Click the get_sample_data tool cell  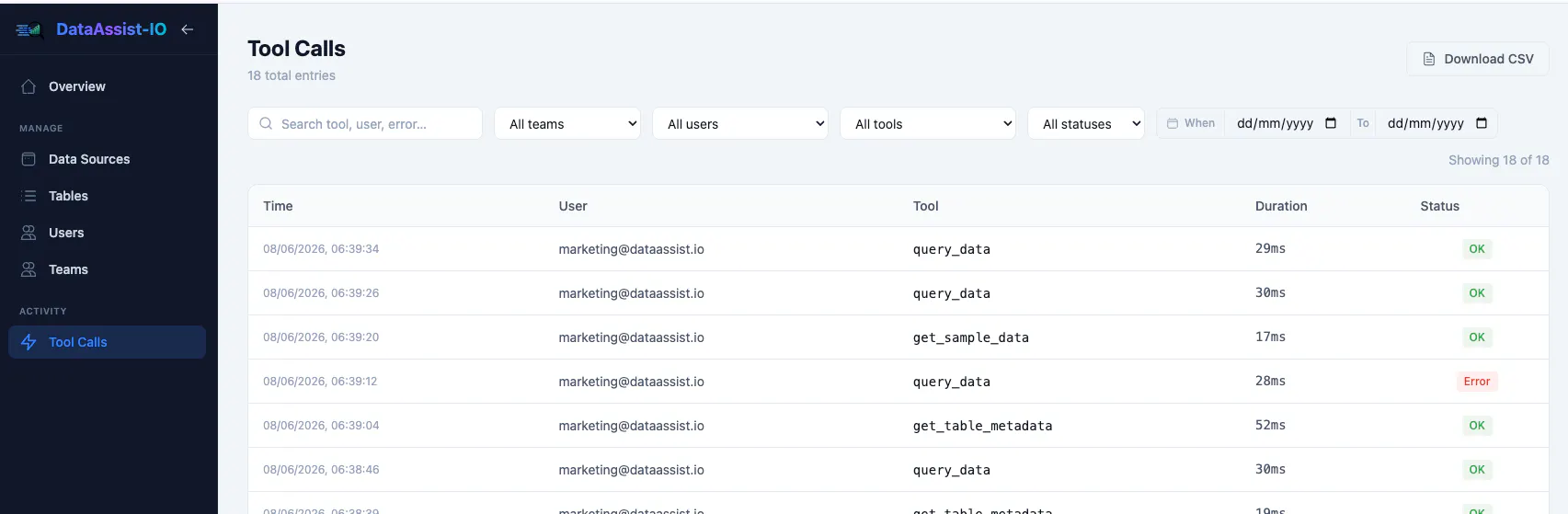(x=971, y=337)
